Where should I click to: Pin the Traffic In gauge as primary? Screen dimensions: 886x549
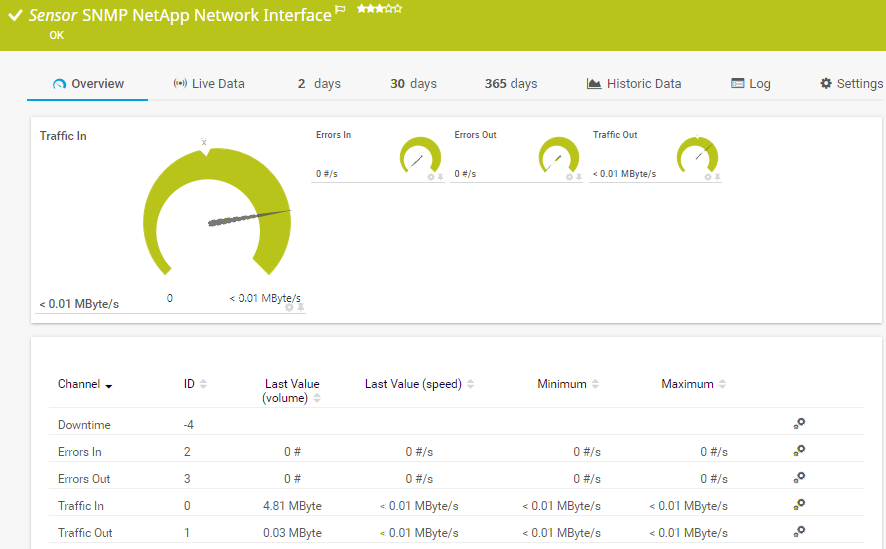[300, 308]
